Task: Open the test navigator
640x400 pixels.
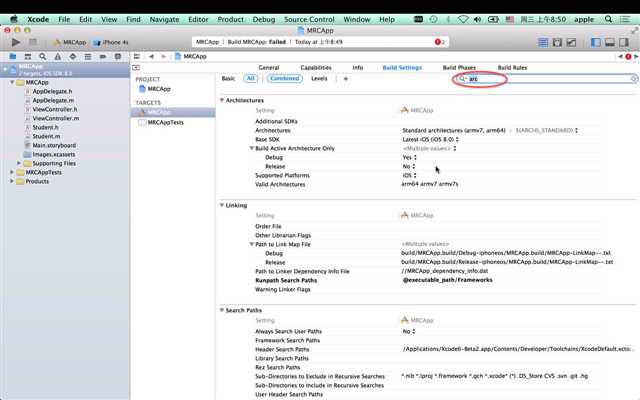Action: click(73, 56)
